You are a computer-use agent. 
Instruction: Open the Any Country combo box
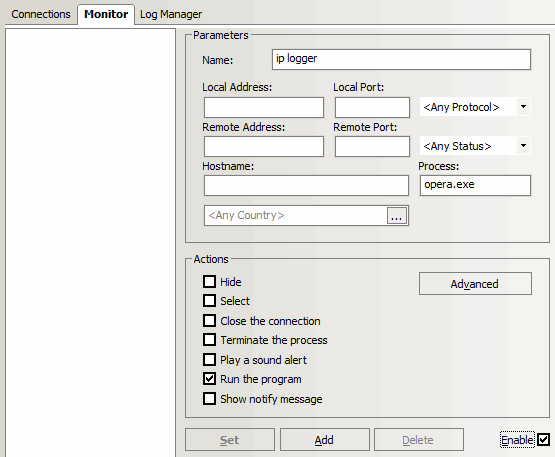pos(306,216)
